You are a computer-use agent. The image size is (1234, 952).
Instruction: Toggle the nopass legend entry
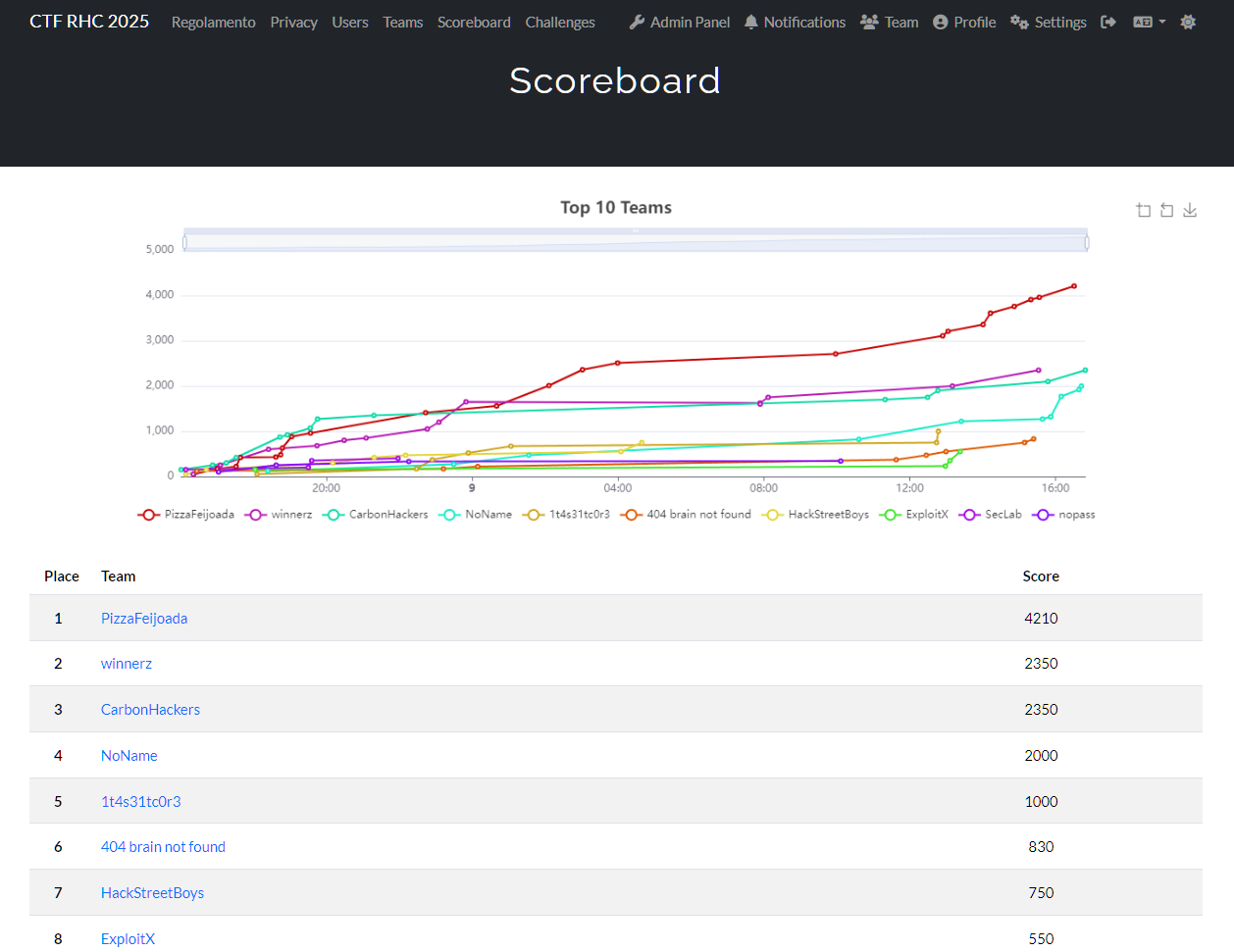click(x=1065, y=515)
